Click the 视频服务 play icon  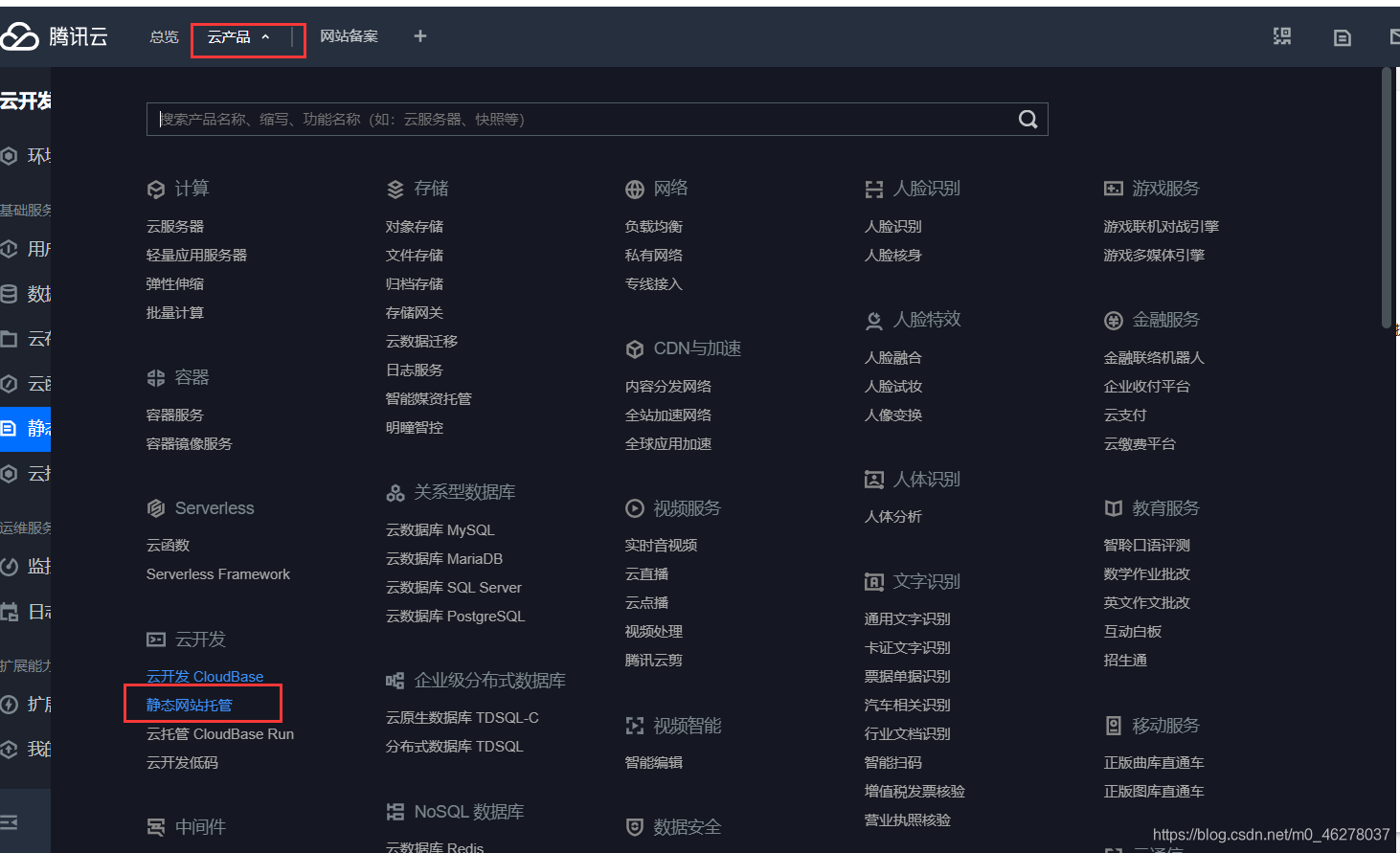pos(634,508)
